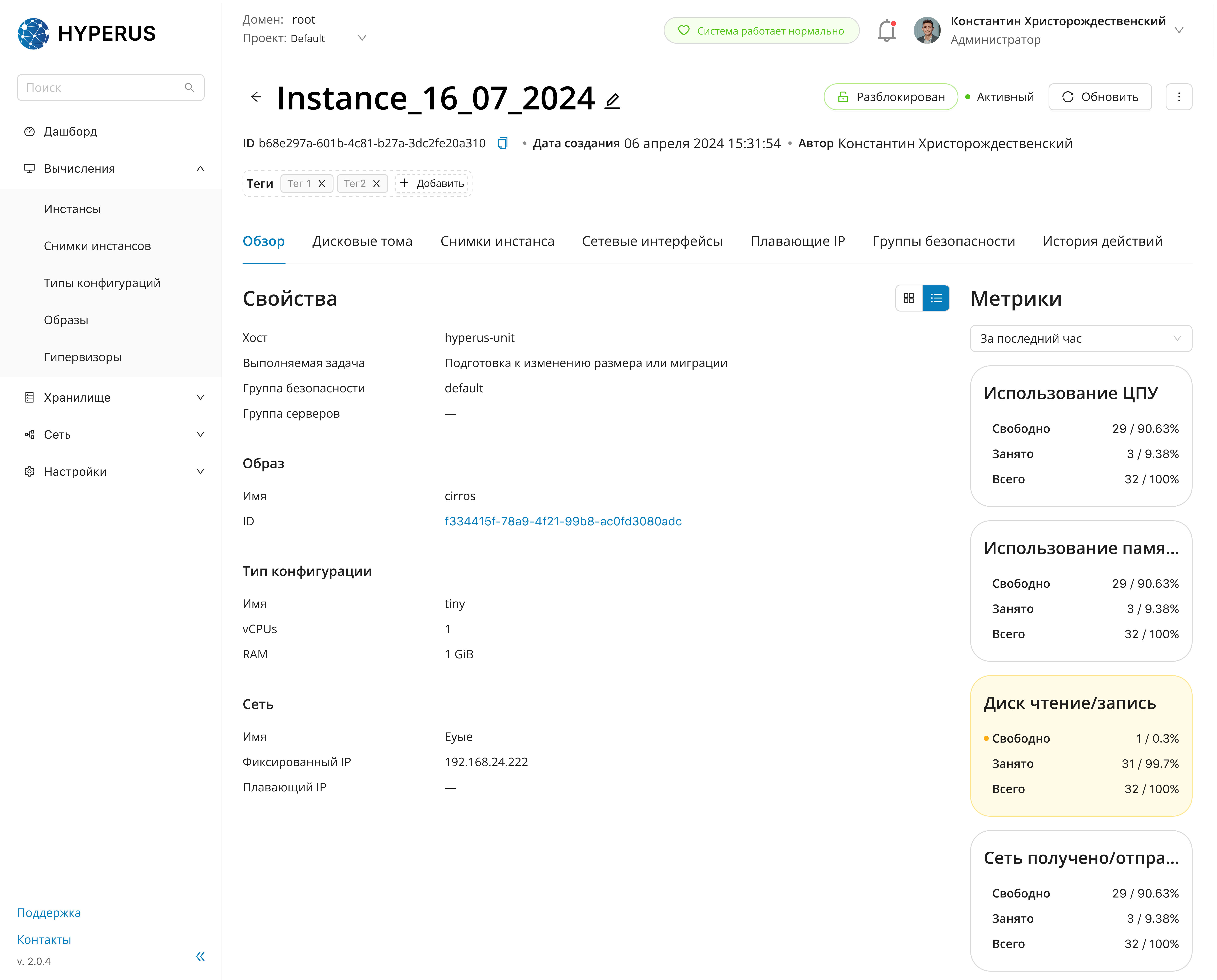The height and width of the screenshot is (980, 1217).
Task: Open the image ID link f334415f
Action: pyautogui.click(x=563, y=522)
